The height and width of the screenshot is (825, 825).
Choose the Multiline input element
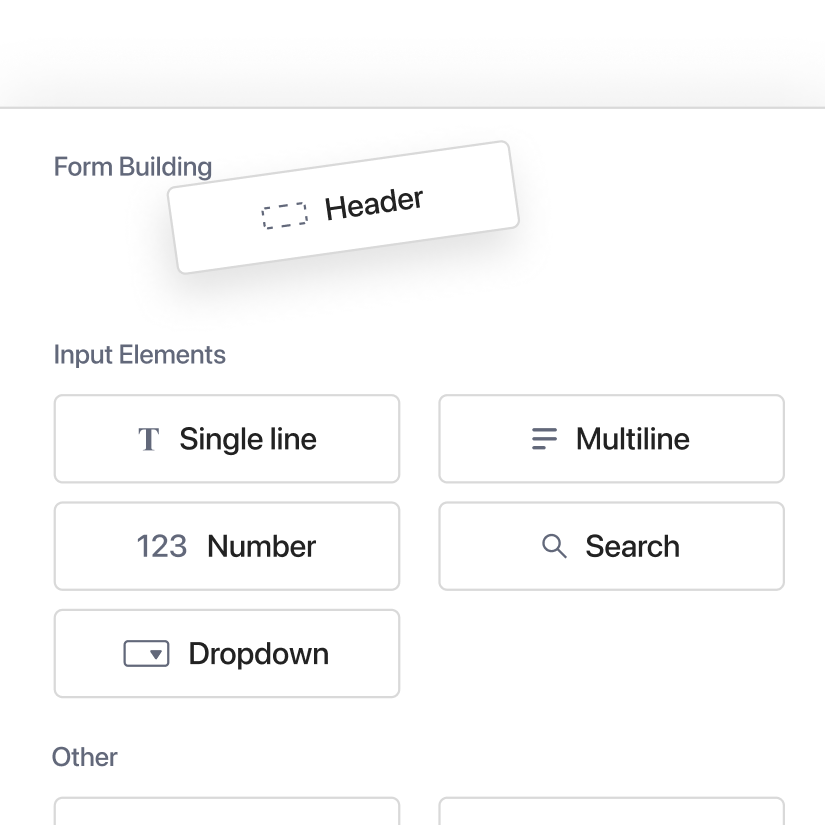[x=611, y=439]
